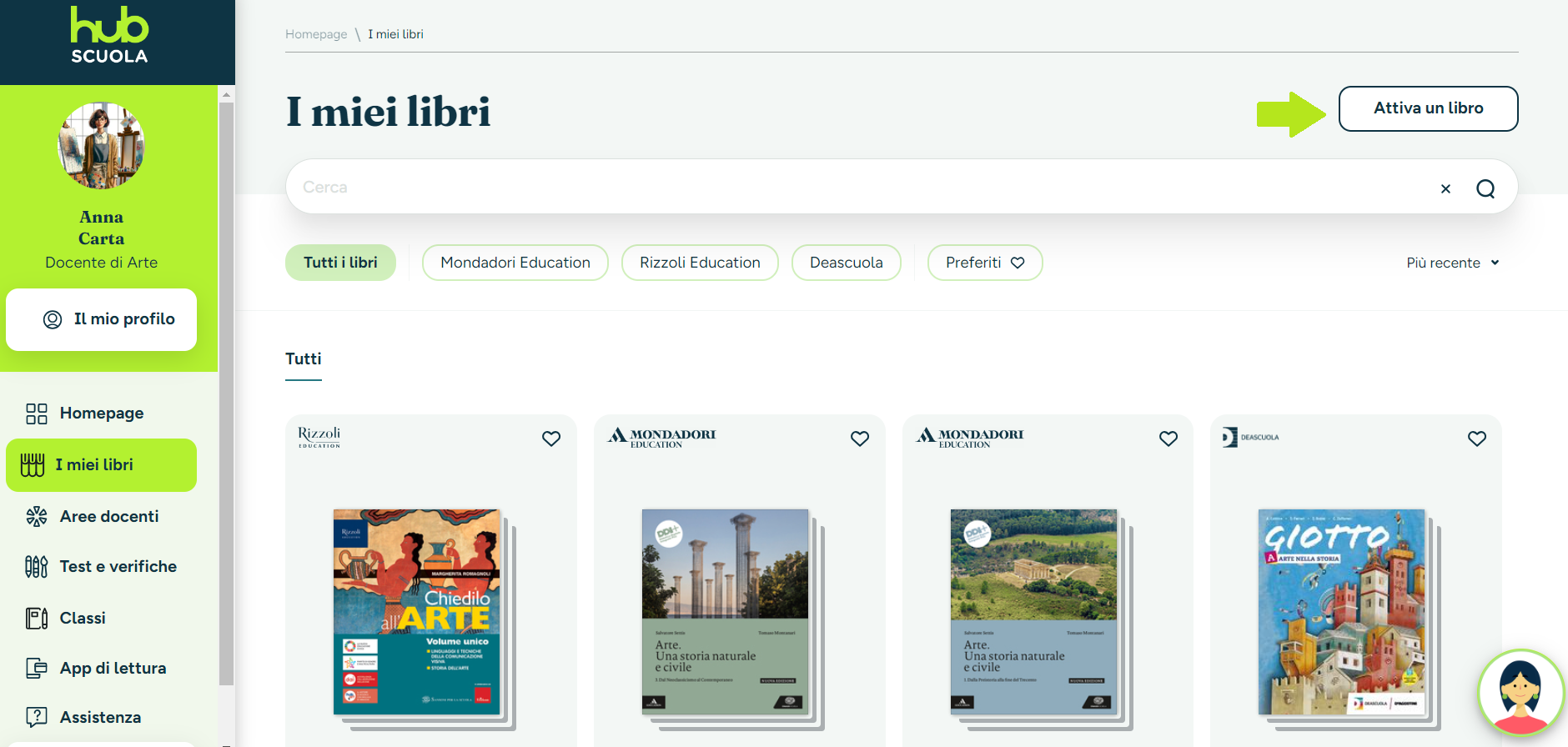
Task: Open the Più recente sort dropdown
Action: (1453, 263)
